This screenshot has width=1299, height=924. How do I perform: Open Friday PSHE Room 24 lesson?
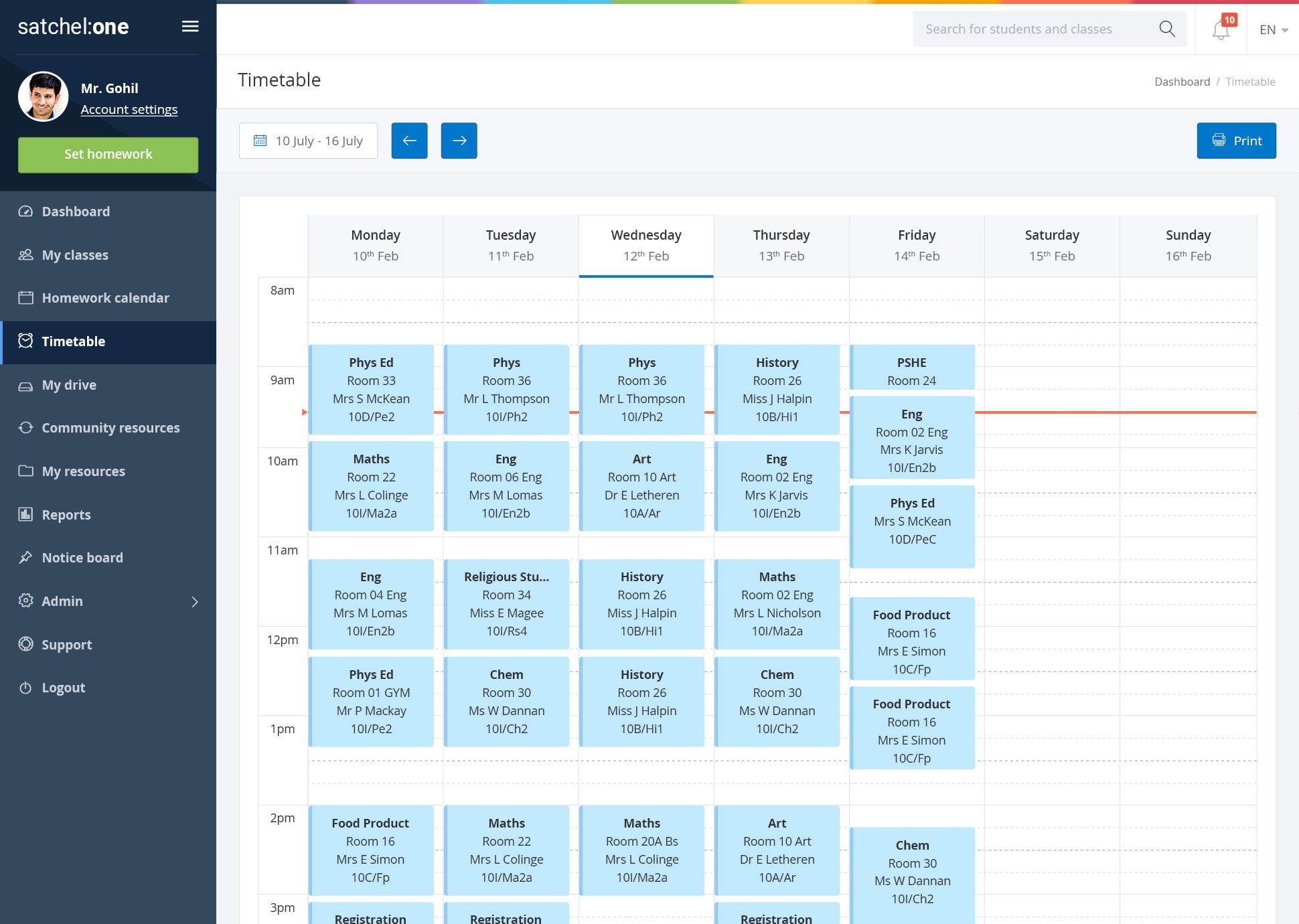(x=912, y=367)
